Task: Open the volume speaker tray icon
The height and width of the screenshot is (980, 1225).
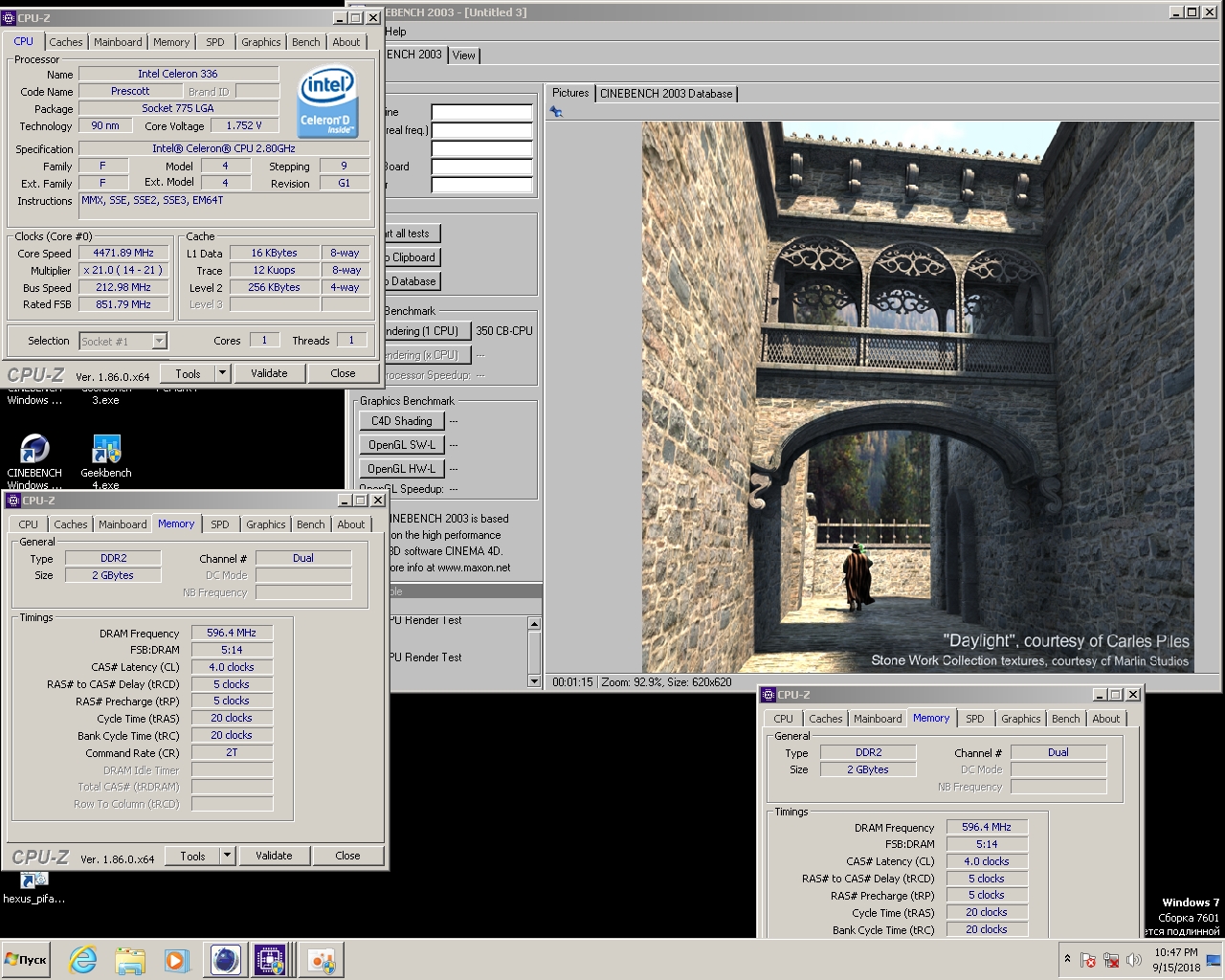Action: [x=1134, y=960]
